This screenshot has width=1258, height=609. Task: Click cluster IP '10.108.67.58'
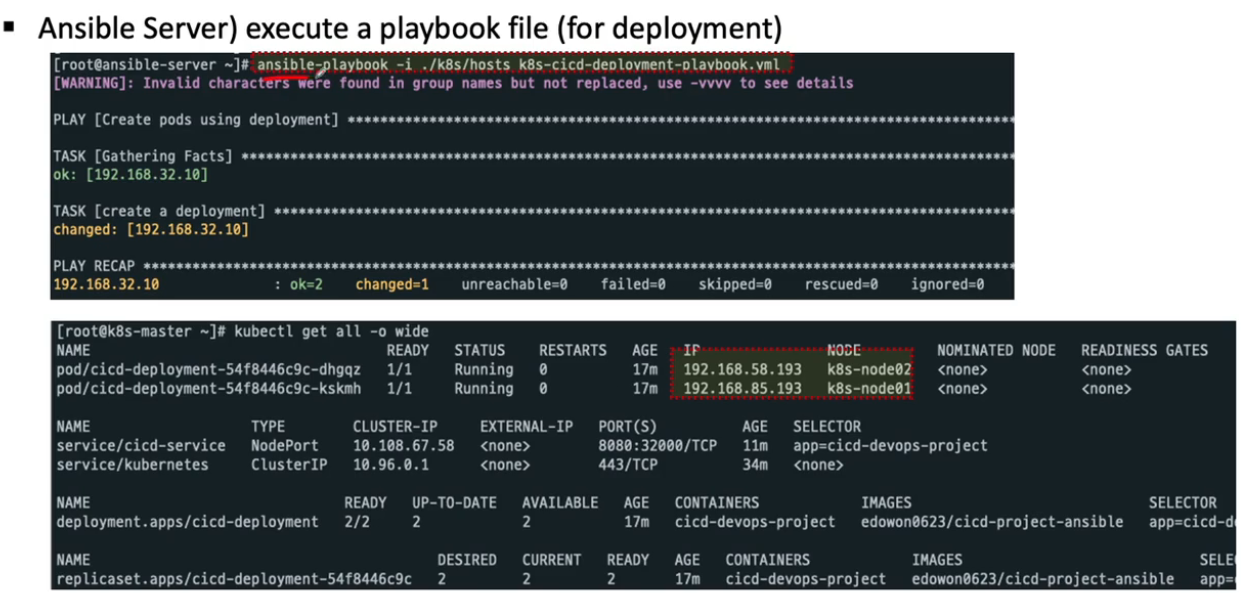(x=403, y=446)
